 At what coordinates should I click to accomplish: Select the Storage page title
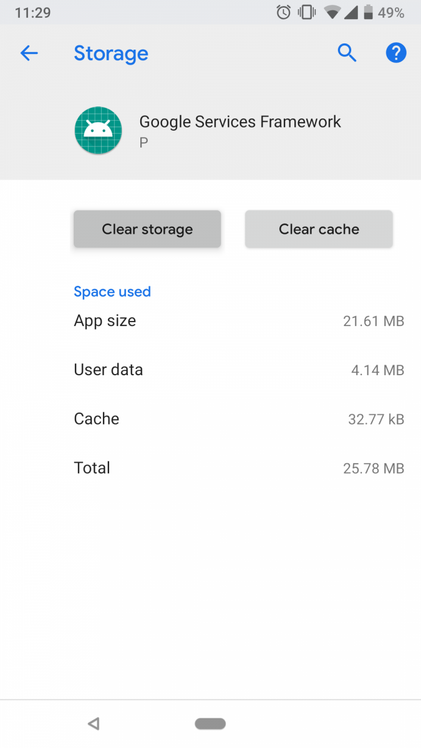(x=111, y=53)
